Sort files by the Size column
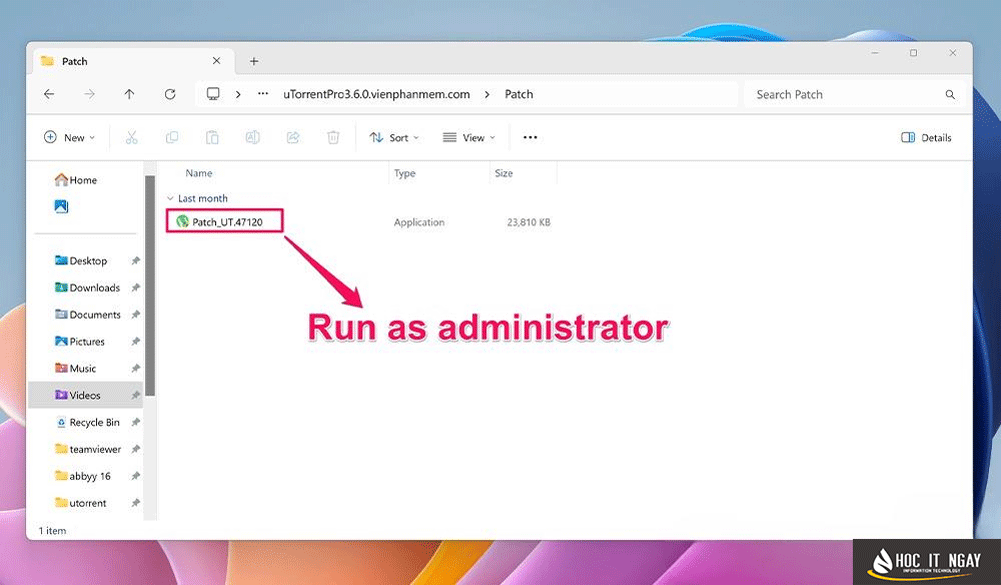This screenshot has height=585, width=1001. click(x=504, y=173)
